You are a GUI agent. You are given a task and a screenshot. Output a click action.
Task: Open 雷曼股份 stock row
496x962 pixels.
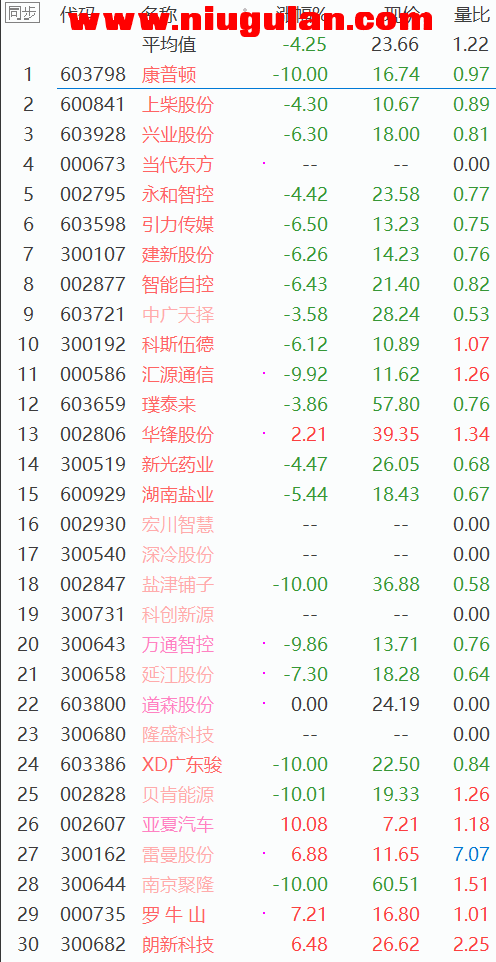click(248, 856)
